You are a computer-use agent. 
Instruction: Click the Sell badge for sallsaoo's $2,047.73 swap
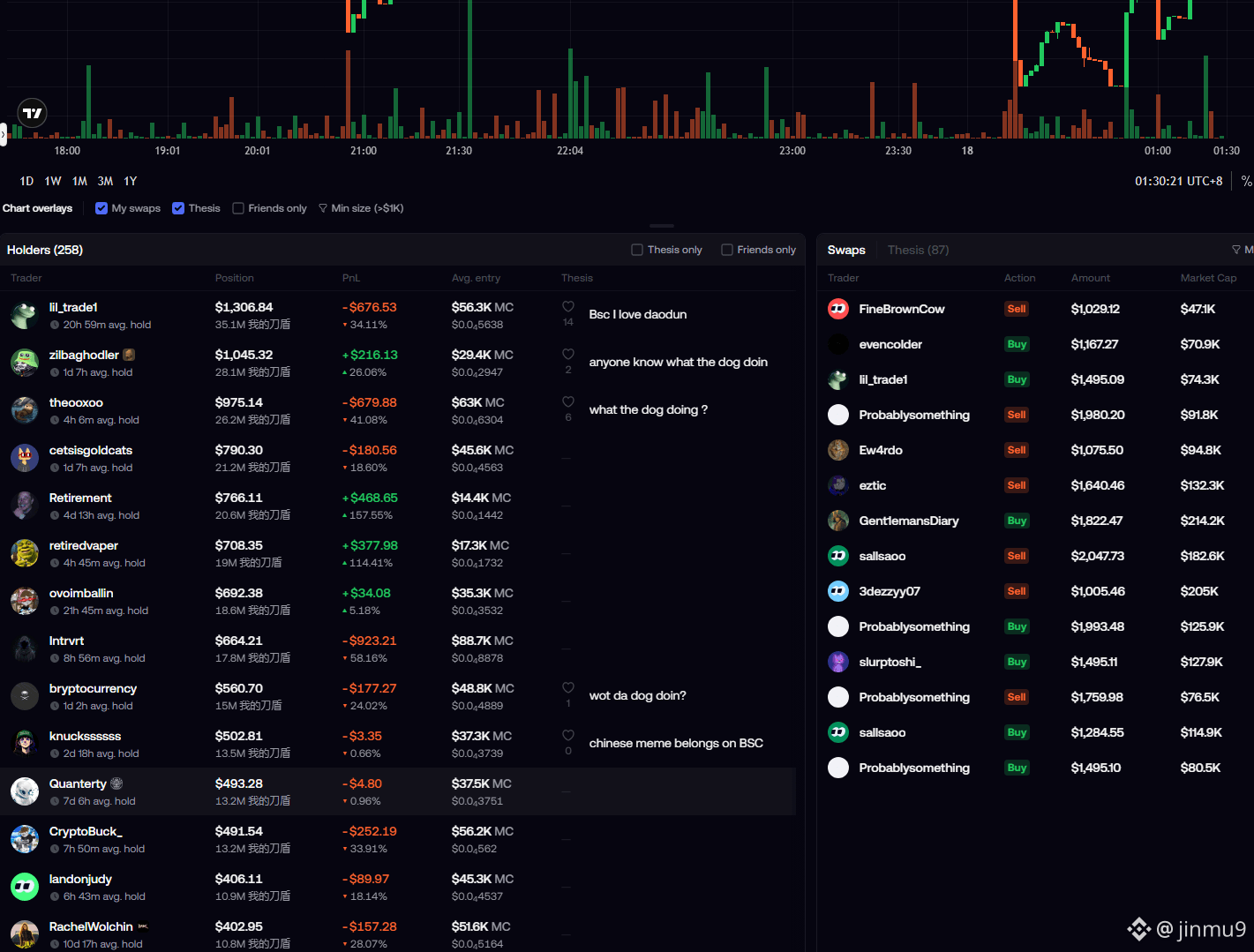pyautogui.click(x=1017, y=556)
